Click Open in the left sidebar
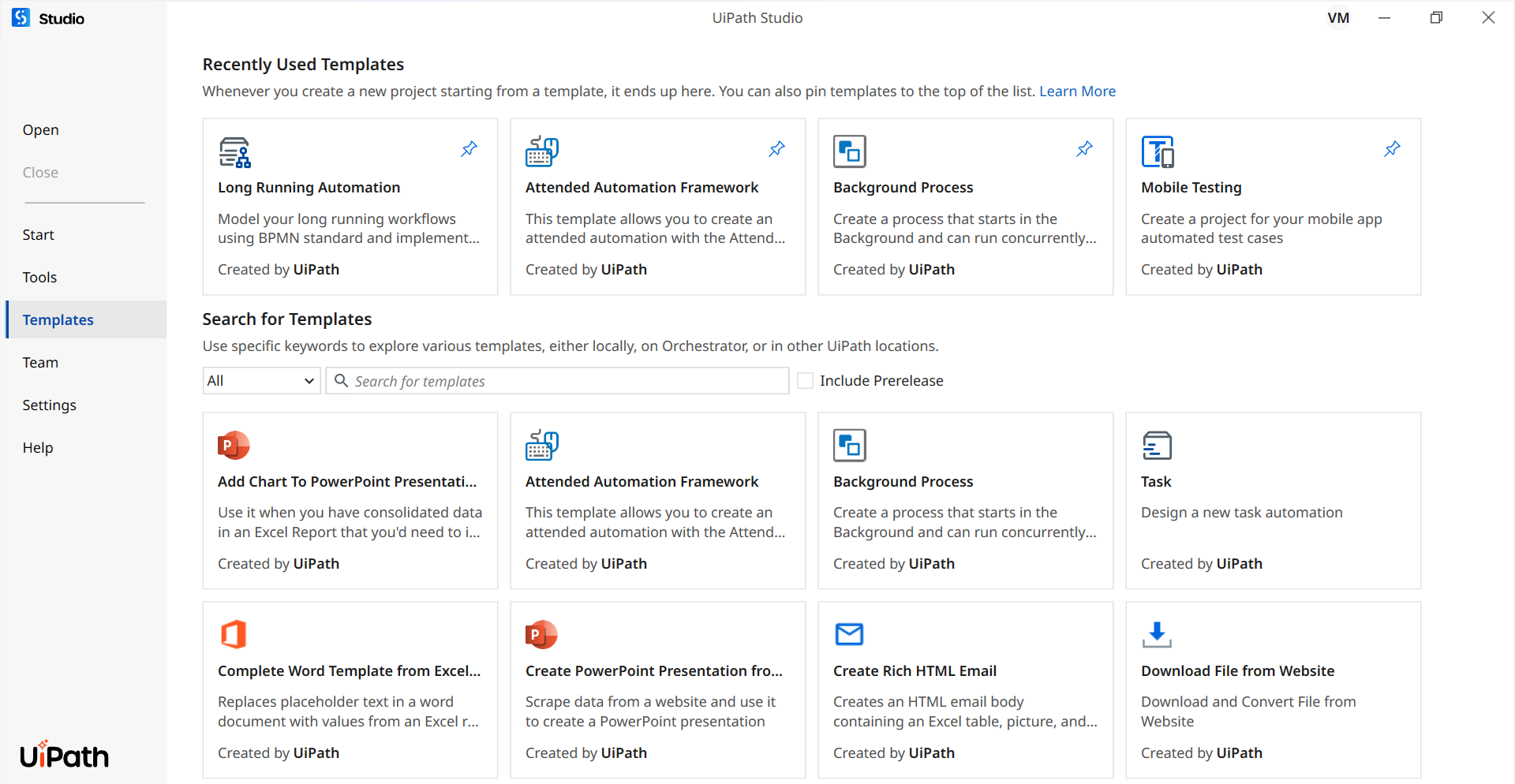 pos(41,130)
